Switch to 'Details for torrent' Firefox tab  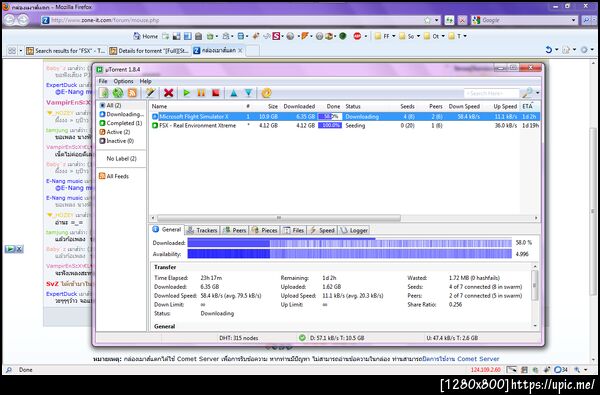click(149, 51)
